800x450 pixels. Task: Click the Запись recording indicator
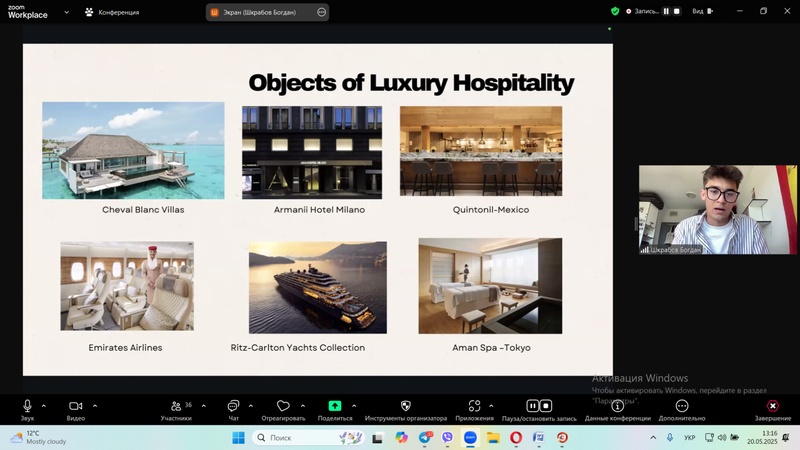click(x=642, y=11)
